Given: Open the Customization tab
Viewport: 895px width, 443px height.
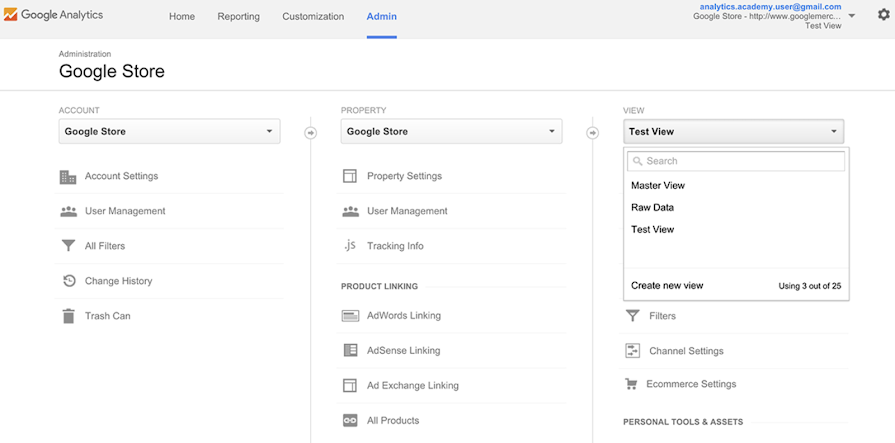Looking at the screenshot, I should coord(313,17).
